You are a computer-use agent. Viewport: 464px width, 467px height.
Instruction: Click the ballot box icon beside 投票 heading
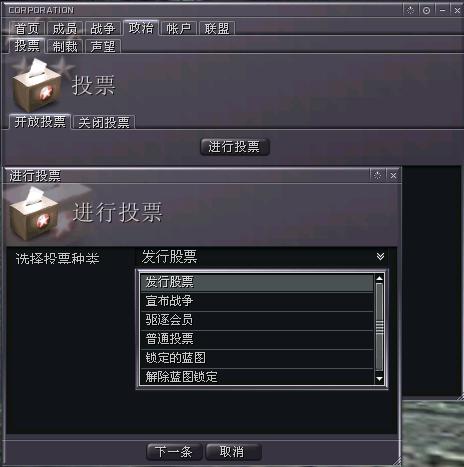coord(37,85)
